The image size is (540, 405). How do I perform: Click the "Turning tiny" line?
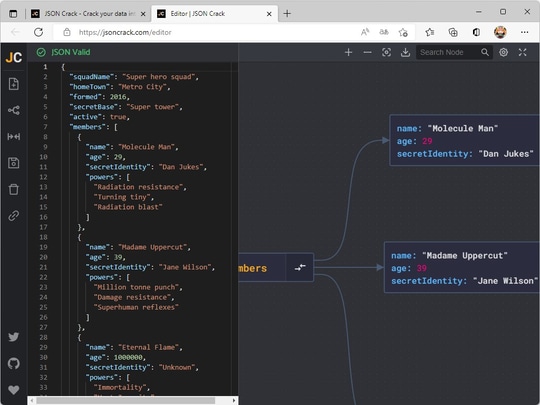tap(124, 197)
